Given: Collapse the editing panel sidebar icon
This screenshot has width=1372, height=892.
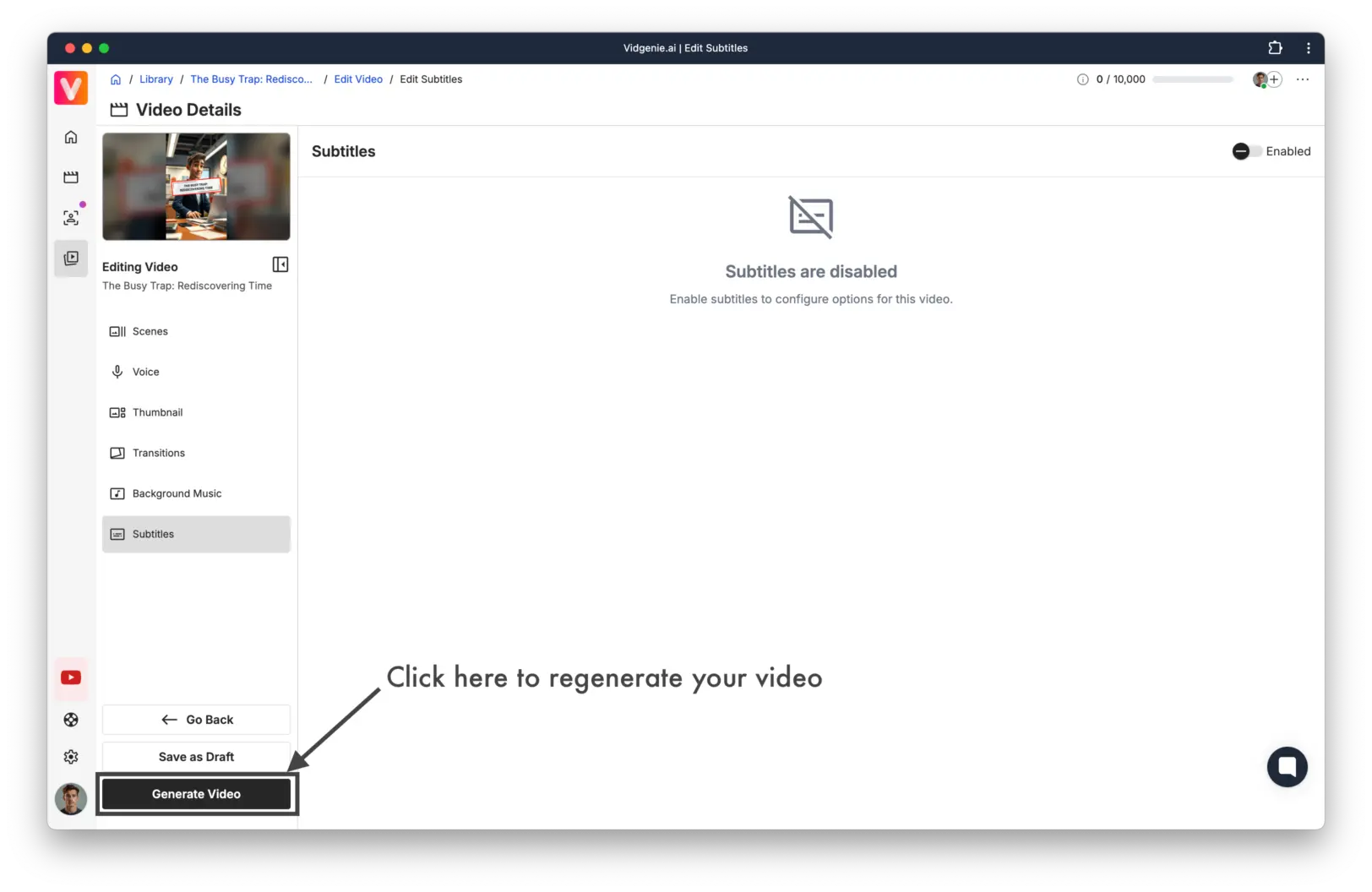Looking at the screenshot, I should [280, 265].
